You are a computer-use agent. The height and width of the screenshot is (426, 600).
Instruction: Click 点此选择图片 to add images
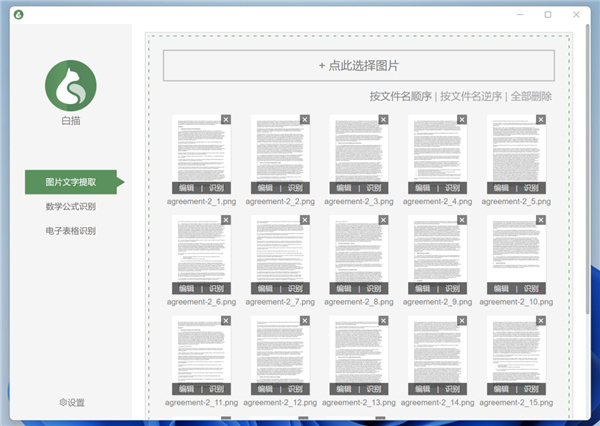[359, 65]
